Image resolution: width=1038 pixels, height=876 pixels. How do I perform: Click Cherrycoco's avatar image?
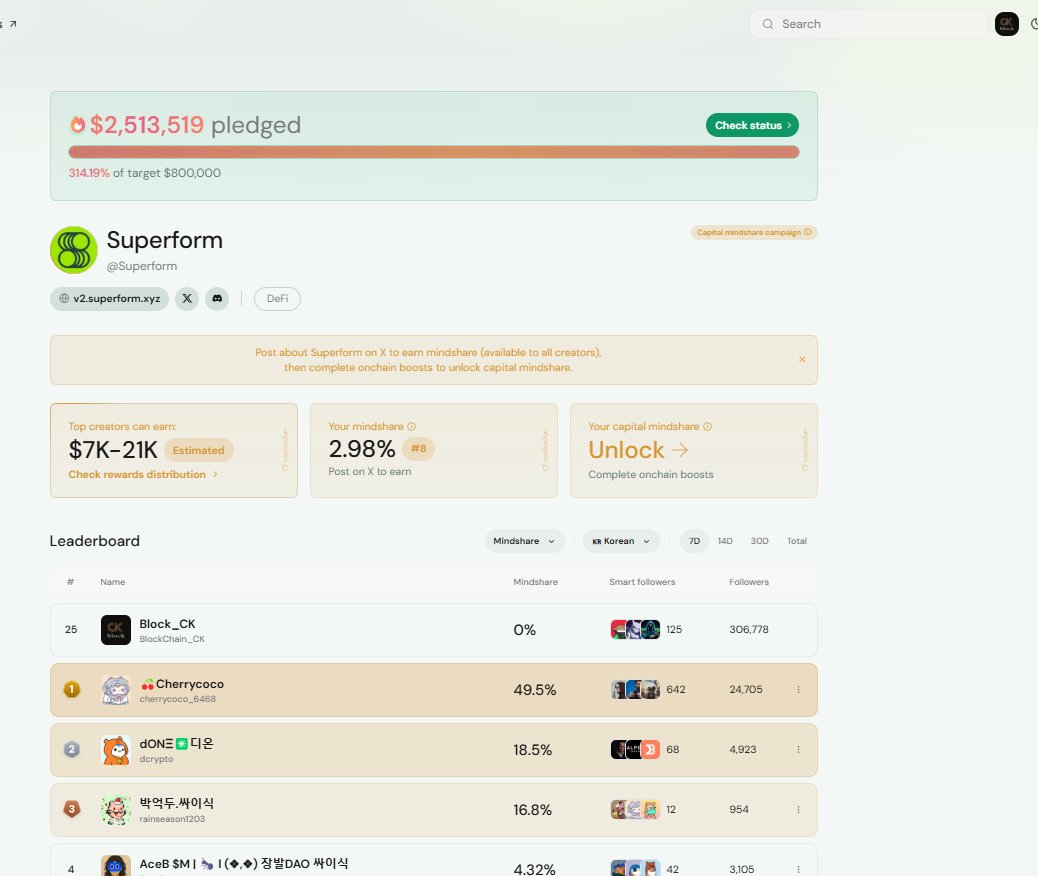116,690
